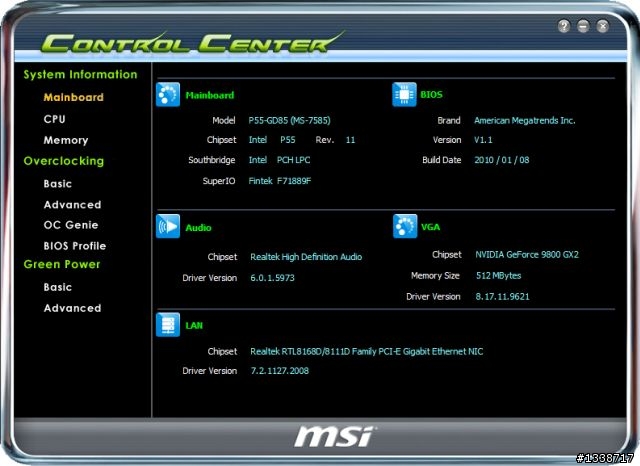Click the LAN server icon
This screenshot has height=466, width=640.
pos(168,324)
